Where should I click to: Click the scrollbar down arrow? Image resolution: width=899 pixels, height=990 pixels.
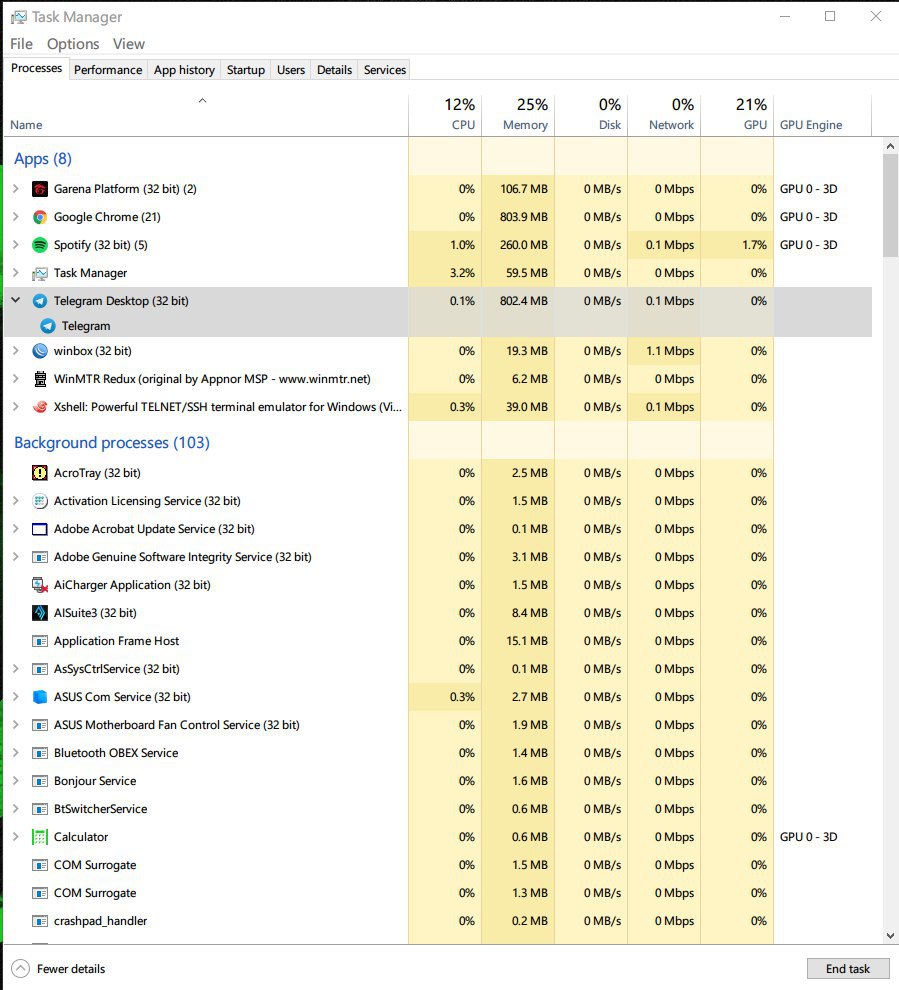click(x=891, y=935)
